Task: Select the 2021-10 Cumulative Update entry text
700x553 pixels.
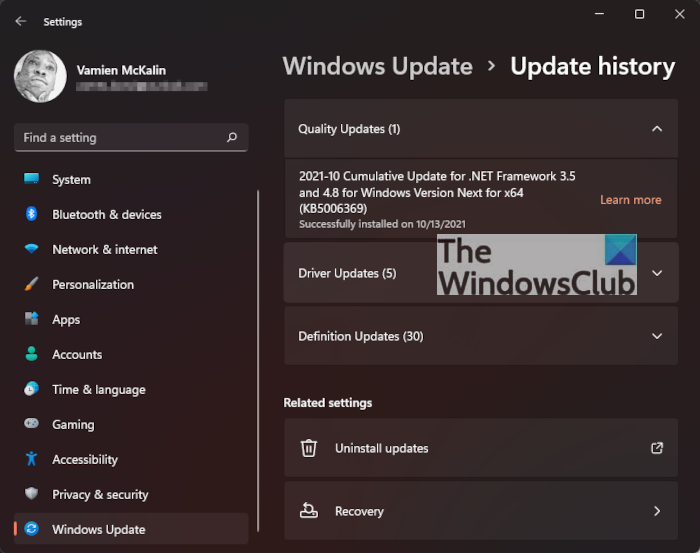Action: tap(437, 192)
